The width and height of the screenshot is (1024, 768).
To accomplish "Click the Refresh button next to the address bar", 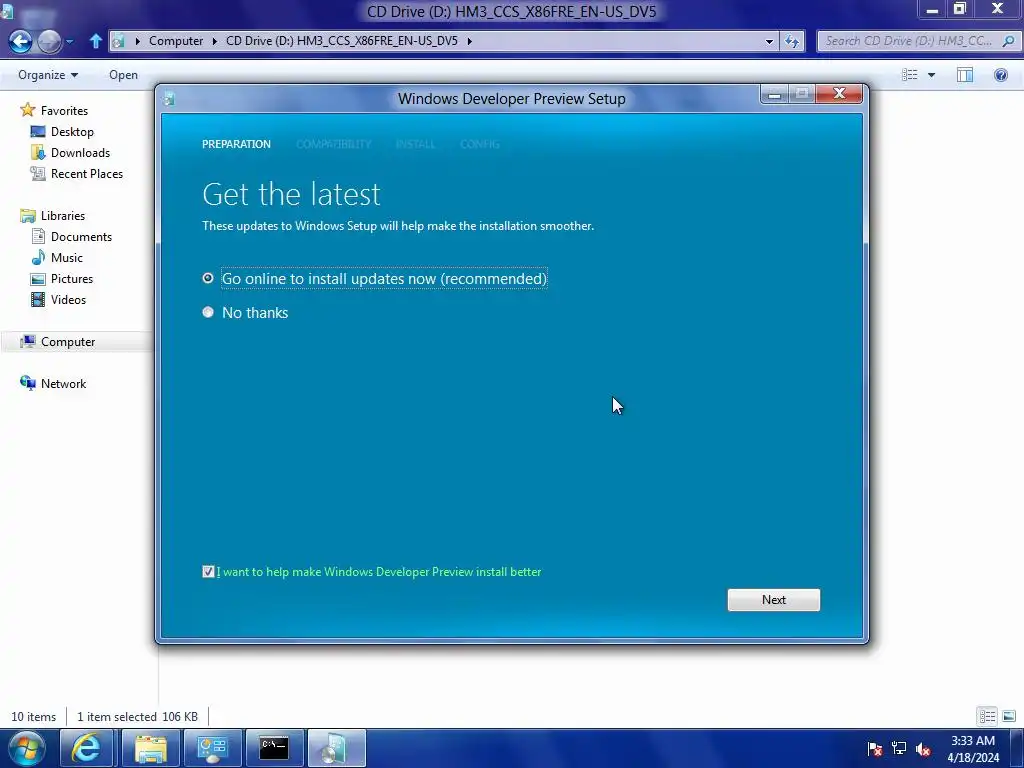I will pos(792,41).
